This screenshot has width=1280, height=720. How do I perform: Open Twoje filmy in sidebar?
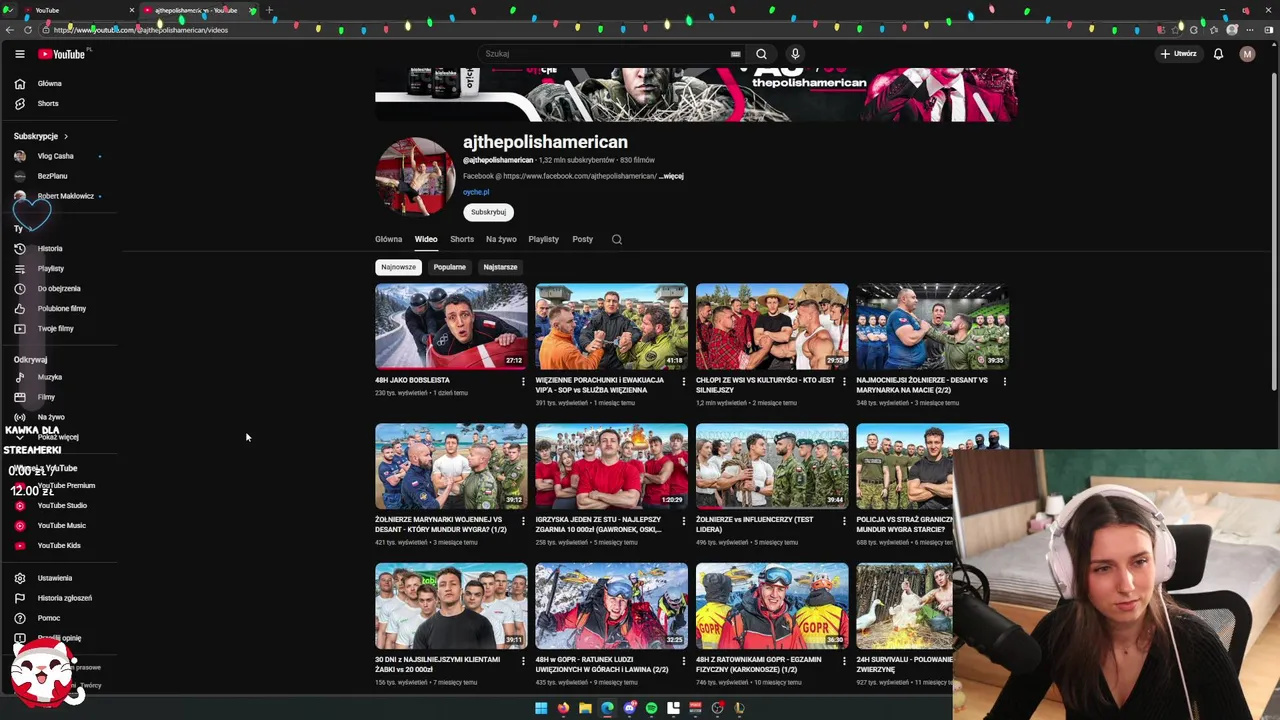[x=55, y=328]
